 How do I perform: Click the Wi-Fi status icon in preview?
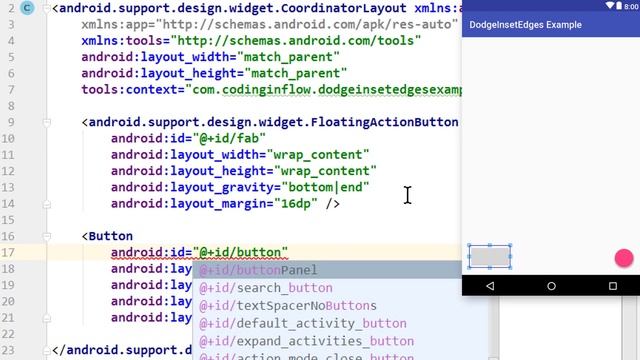[x=610, y=6]
